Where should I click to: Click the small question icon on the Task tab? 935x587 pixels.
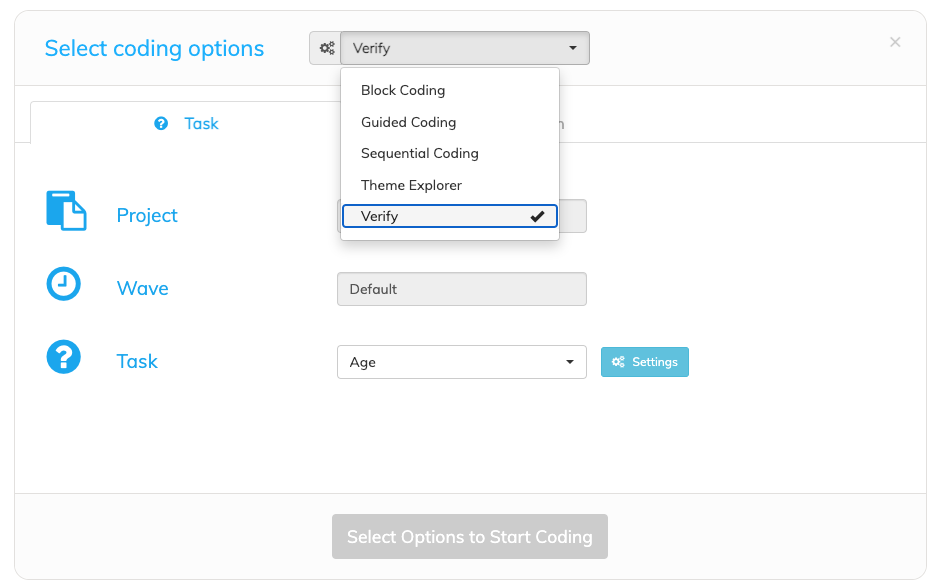(x=161, y=123)
